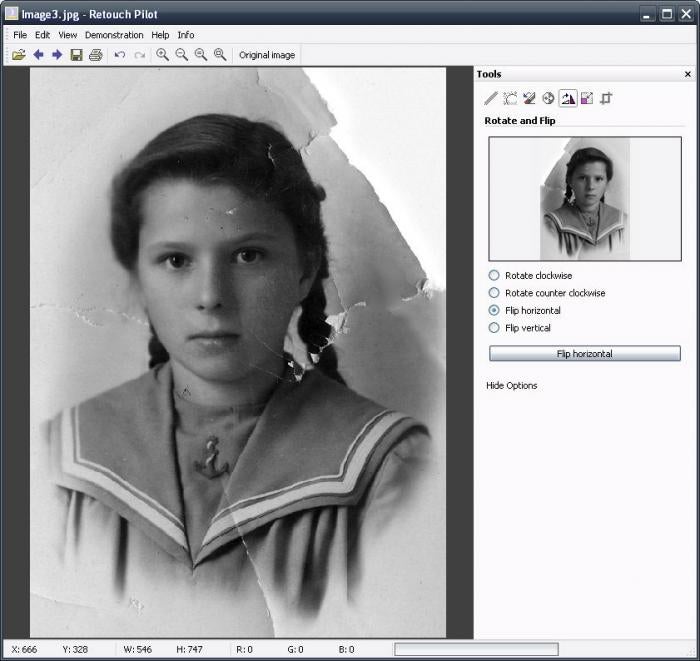
Task: Click the preview thumbnail in Tools panel
Action: [x=584, y=199]
